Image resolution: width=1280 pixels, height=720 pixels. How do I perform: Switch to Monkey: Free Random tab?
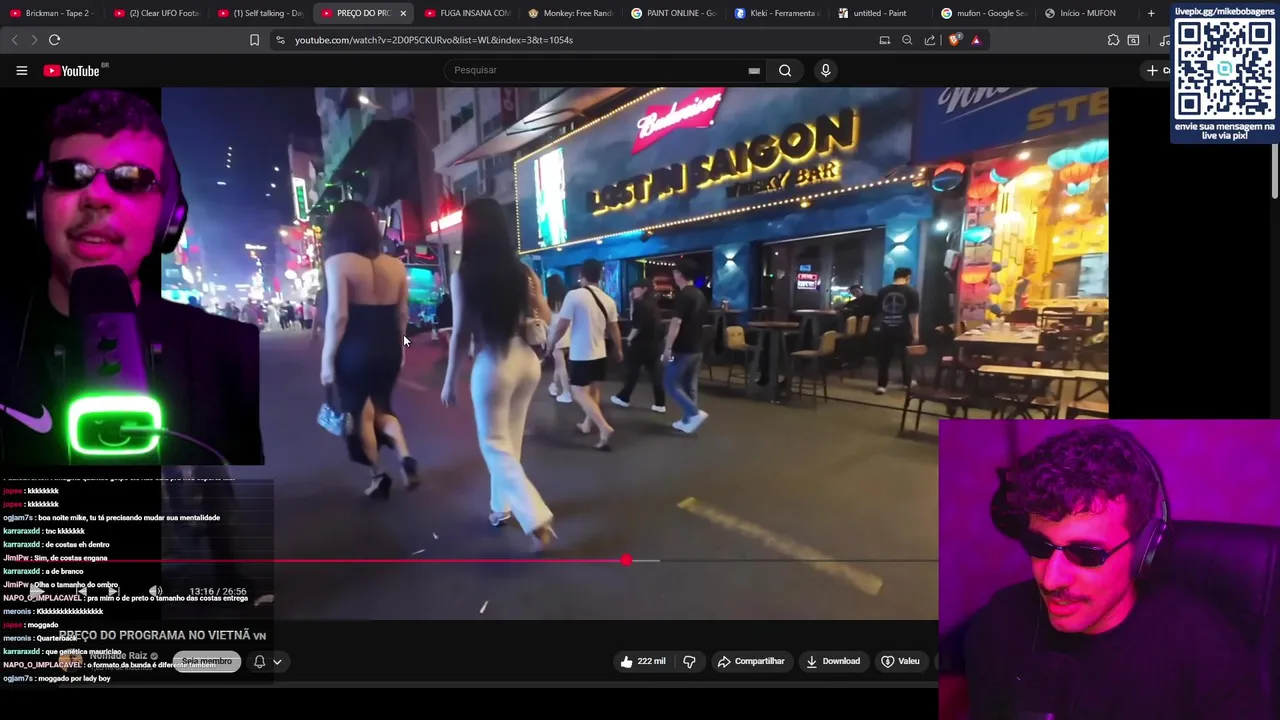(570, 13)
